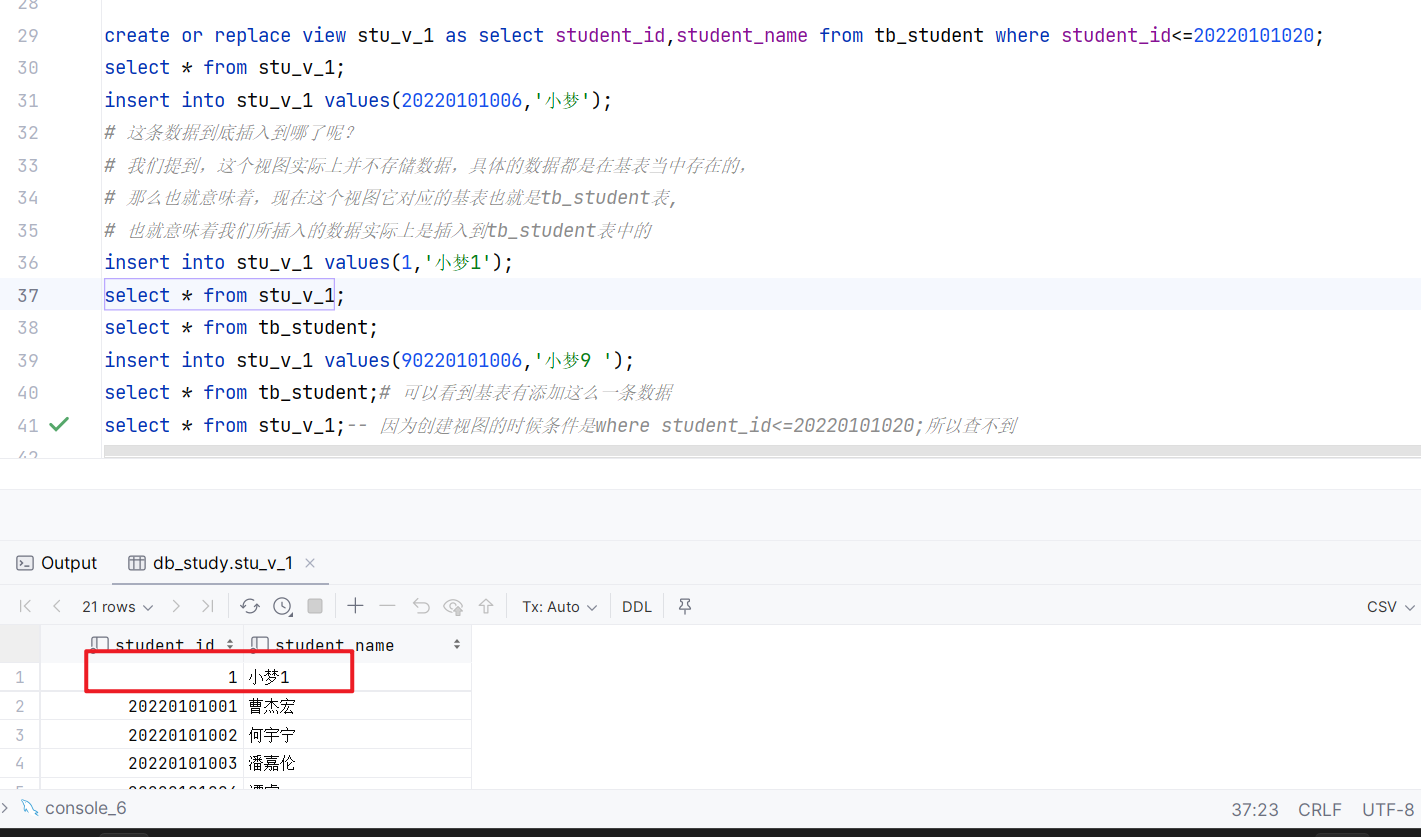Viewport: 1421px width, 837px height.
Task: Click green checkmark at line 41
Action: point(59,424)
